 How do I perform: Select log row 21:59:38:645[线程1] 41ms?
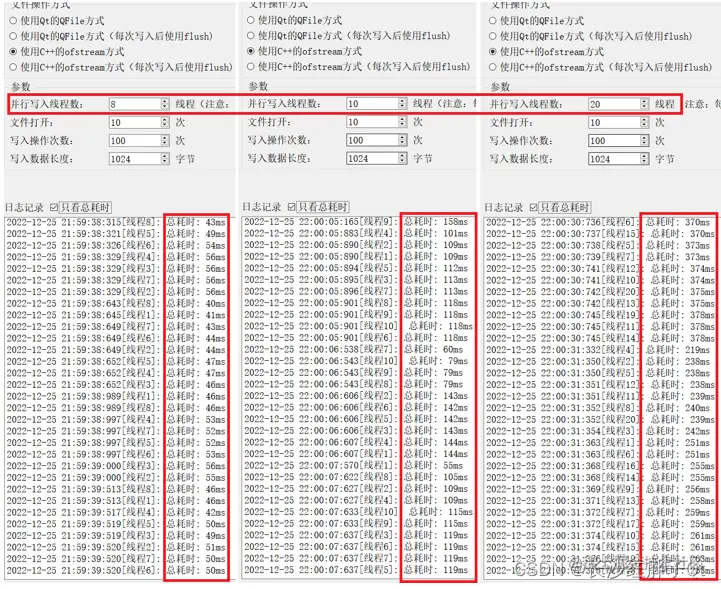point(116,315)
